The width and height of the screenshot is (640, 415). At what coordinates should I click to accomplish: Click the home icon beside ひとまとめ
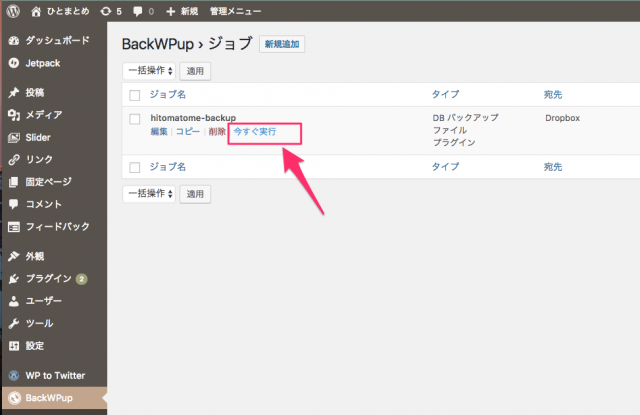(x=36, y=11)
